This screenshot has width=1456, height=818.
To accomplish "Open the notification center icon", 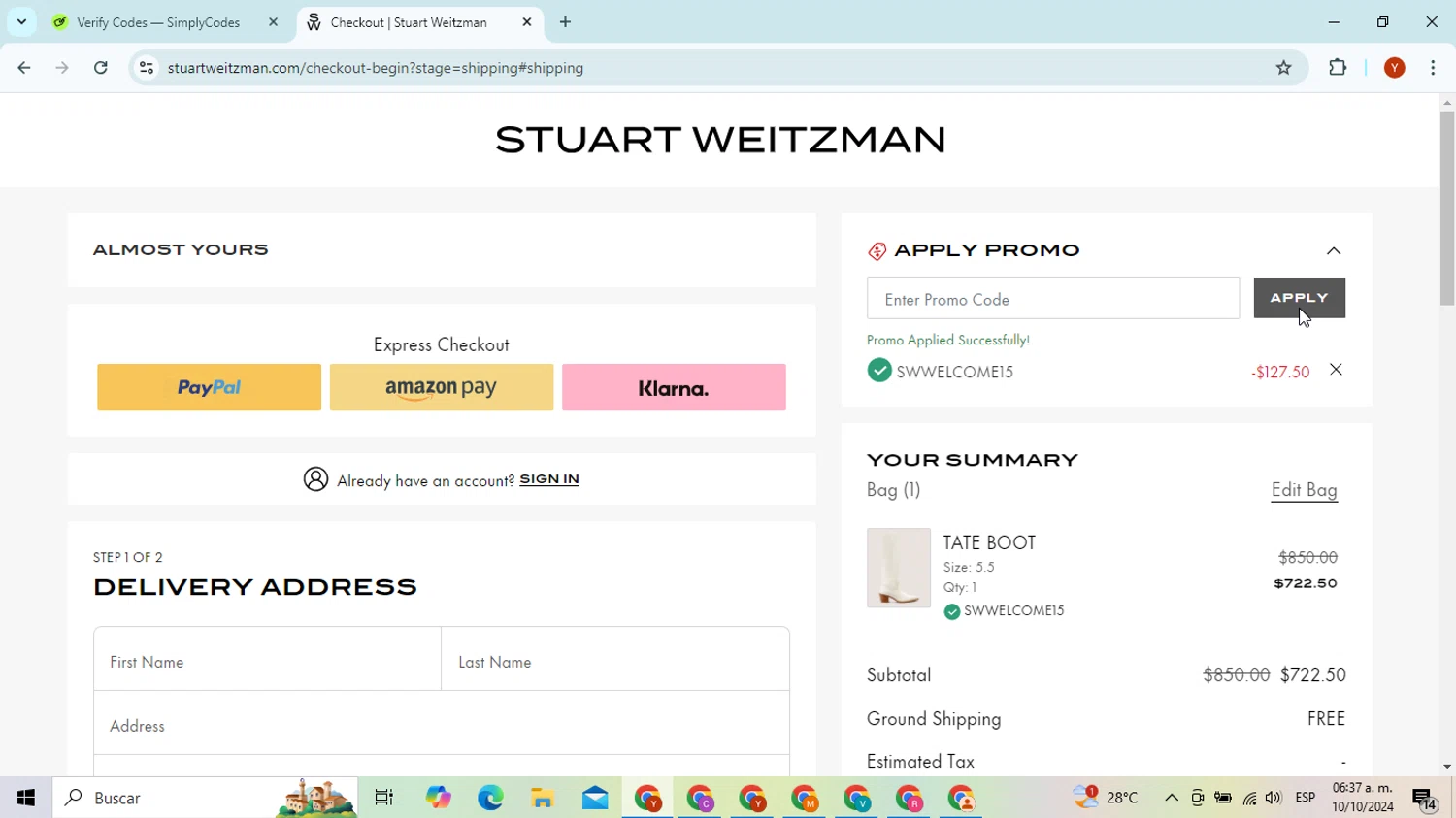I will point(1425,799).
